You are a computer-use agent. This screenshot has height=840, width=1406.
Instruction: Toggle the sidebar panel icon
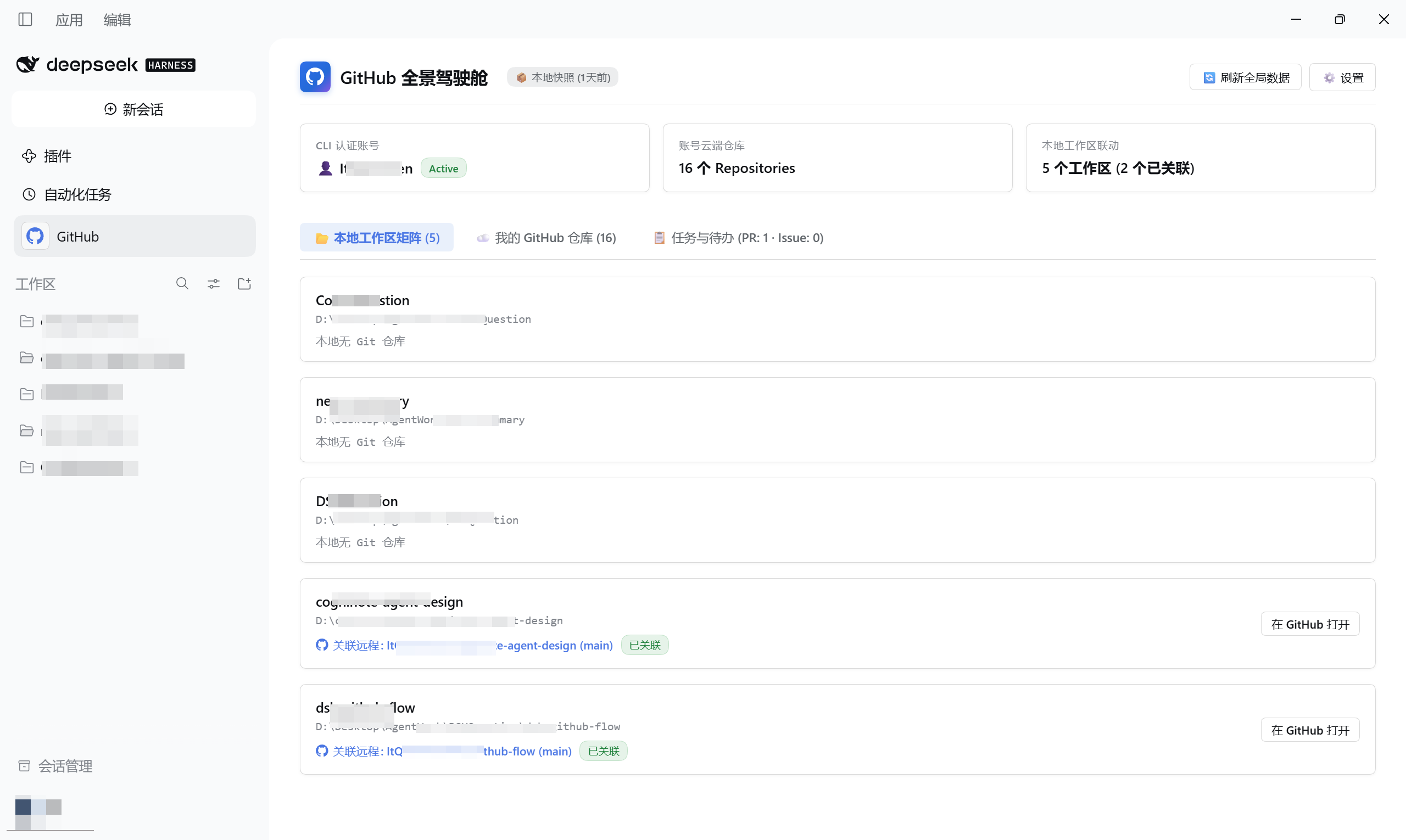click(x=25, y=19)
